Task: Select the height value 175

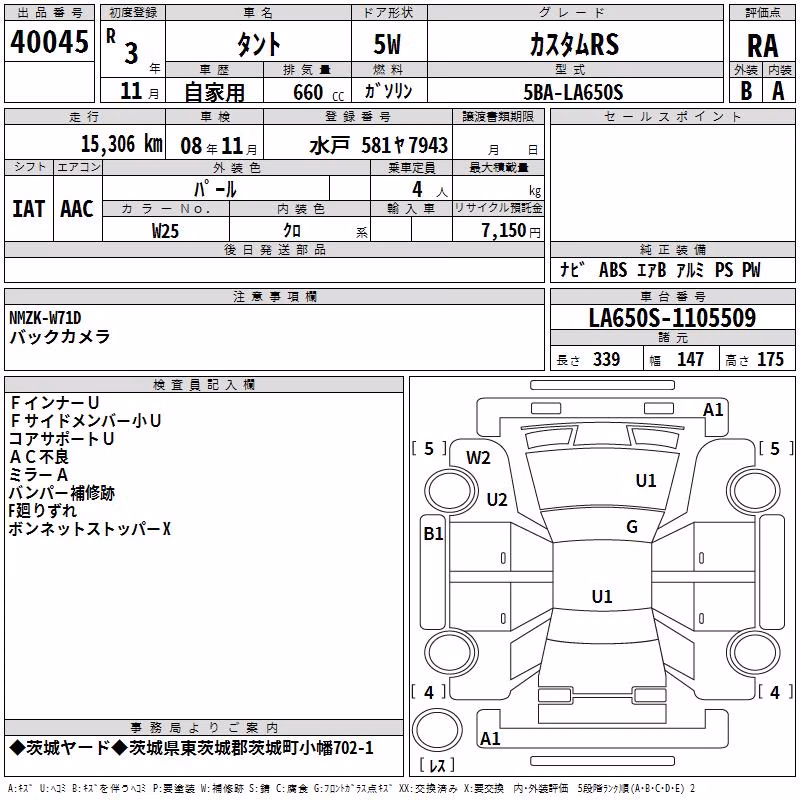Action: (770, 359)
